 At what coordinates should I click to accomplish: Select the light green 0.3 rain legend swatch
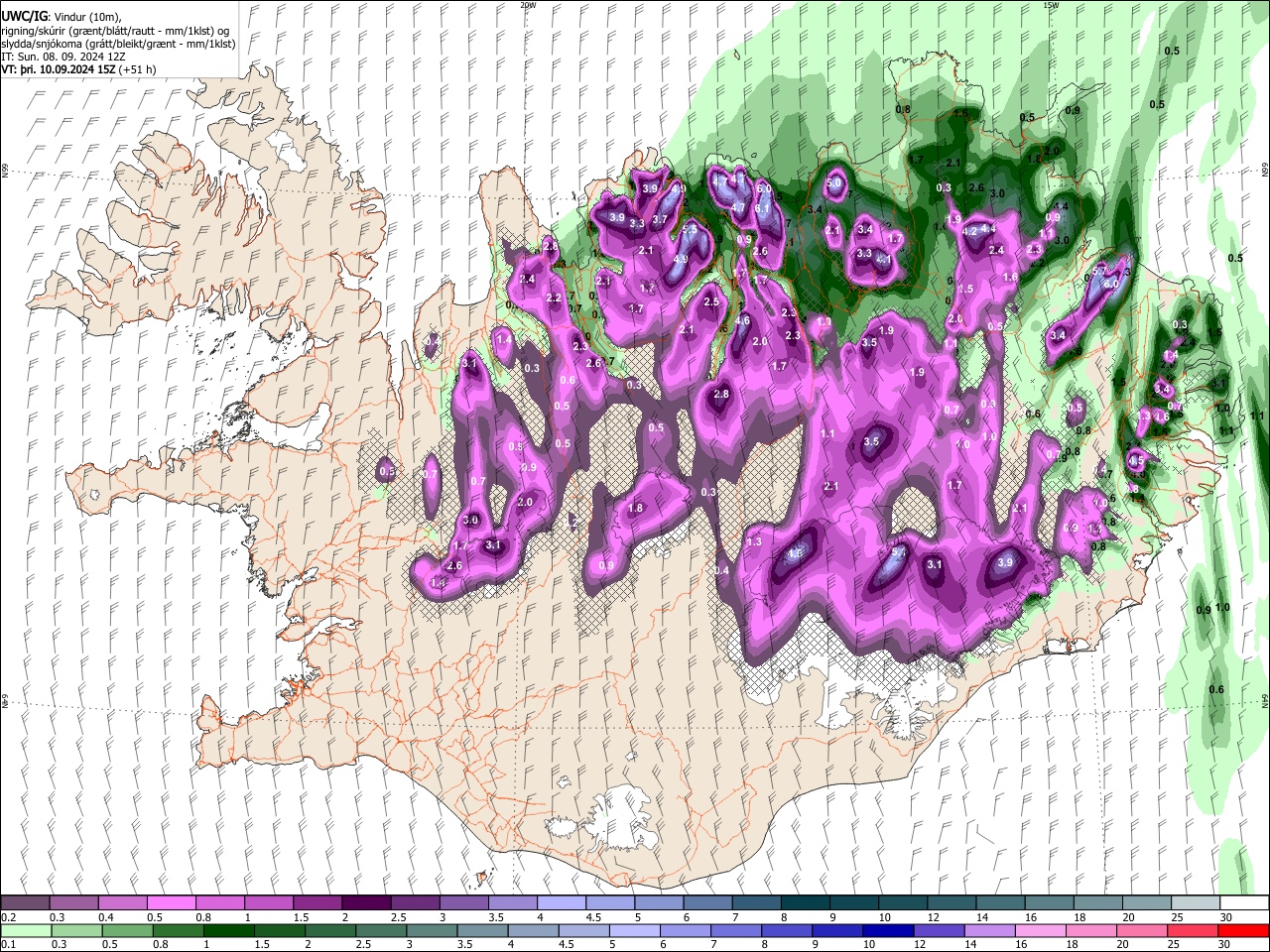[76, 930]
